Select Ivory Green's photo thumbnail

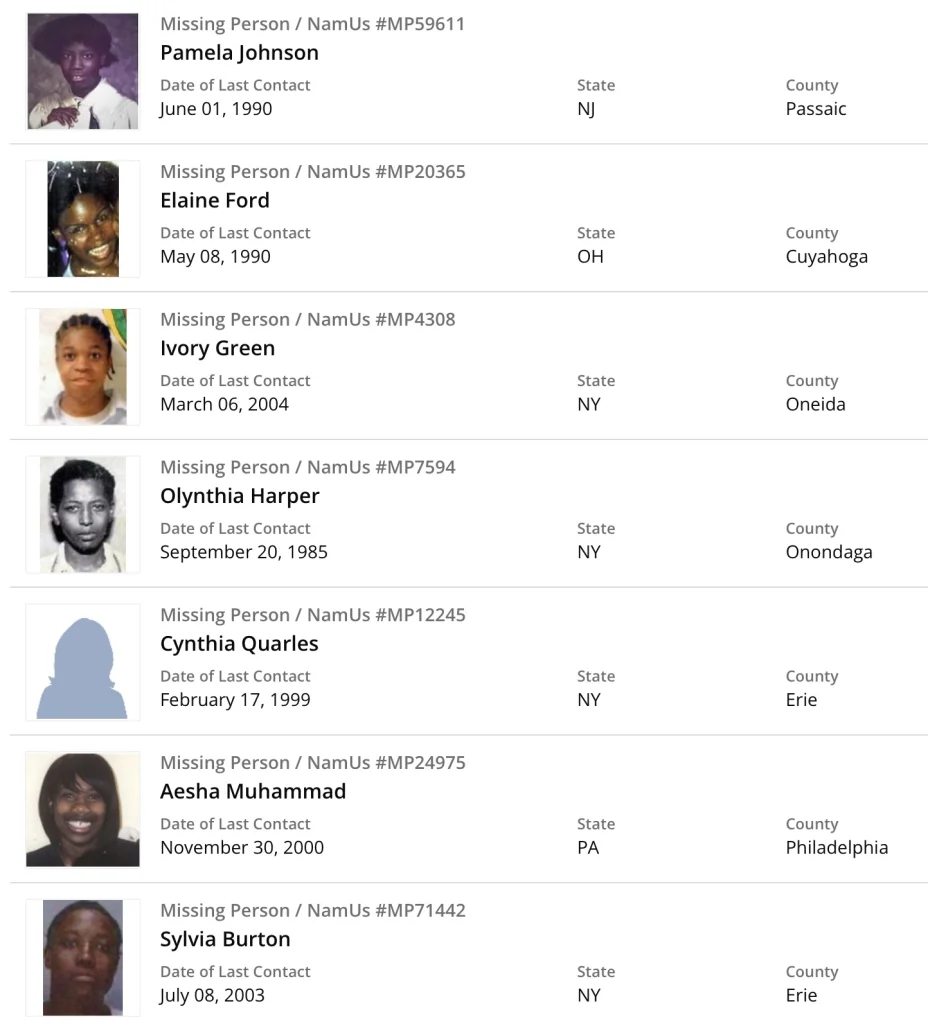pyautogui.click(x=83, y=367)
